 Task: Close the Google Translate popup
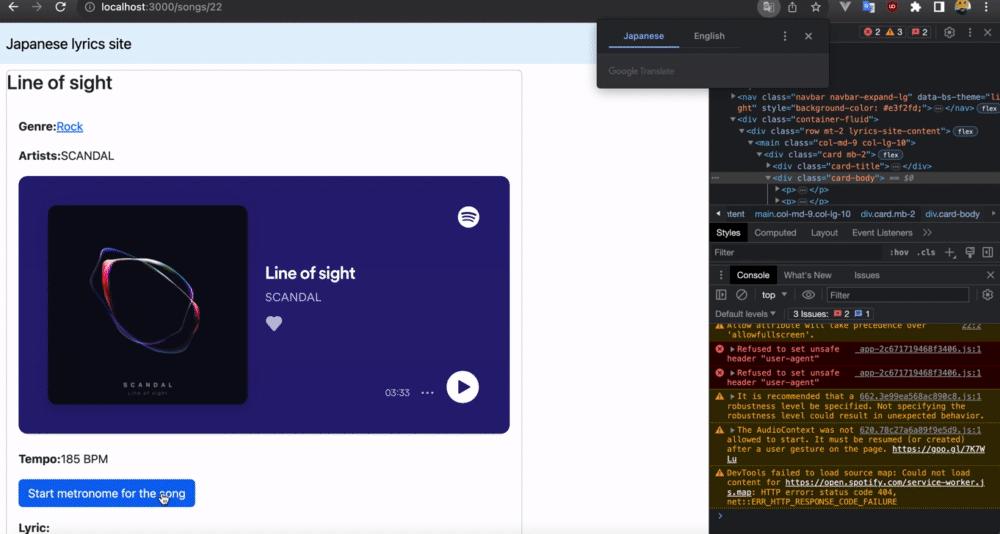pyautogui.click(x=809, y=36)
